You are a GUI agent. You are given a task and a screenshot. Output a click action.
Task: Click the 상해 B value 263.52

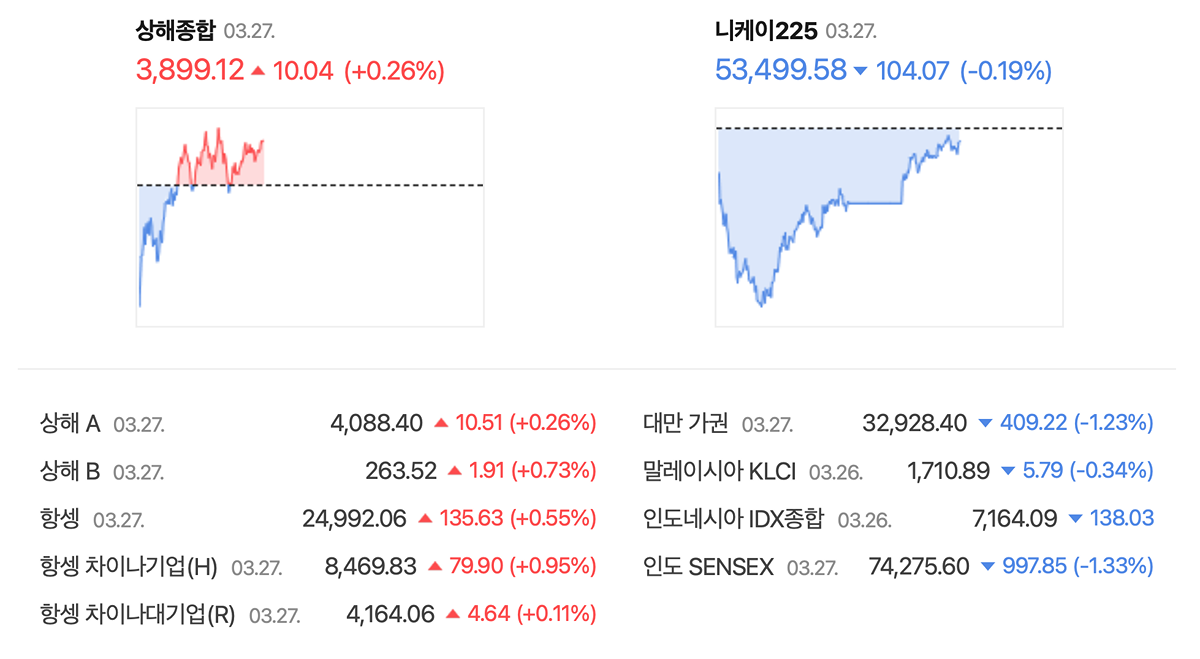point(401,471)
